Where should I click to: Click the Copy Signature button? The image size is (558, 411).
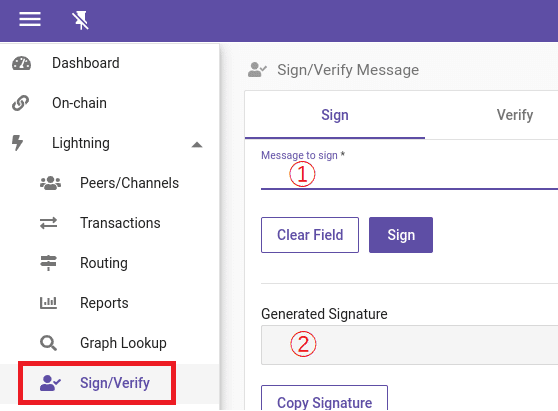coord(325,399)
